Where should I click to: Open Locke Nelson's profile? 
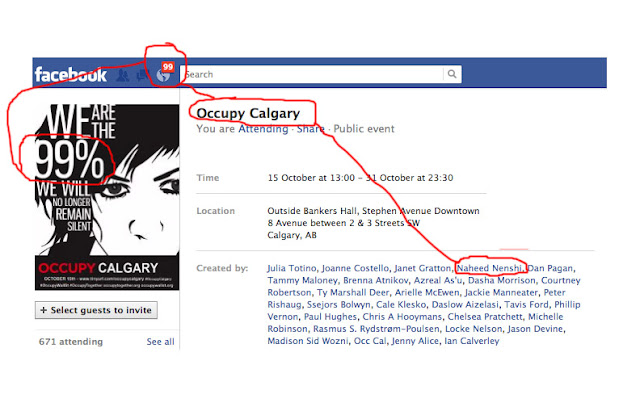click(473, 329)
